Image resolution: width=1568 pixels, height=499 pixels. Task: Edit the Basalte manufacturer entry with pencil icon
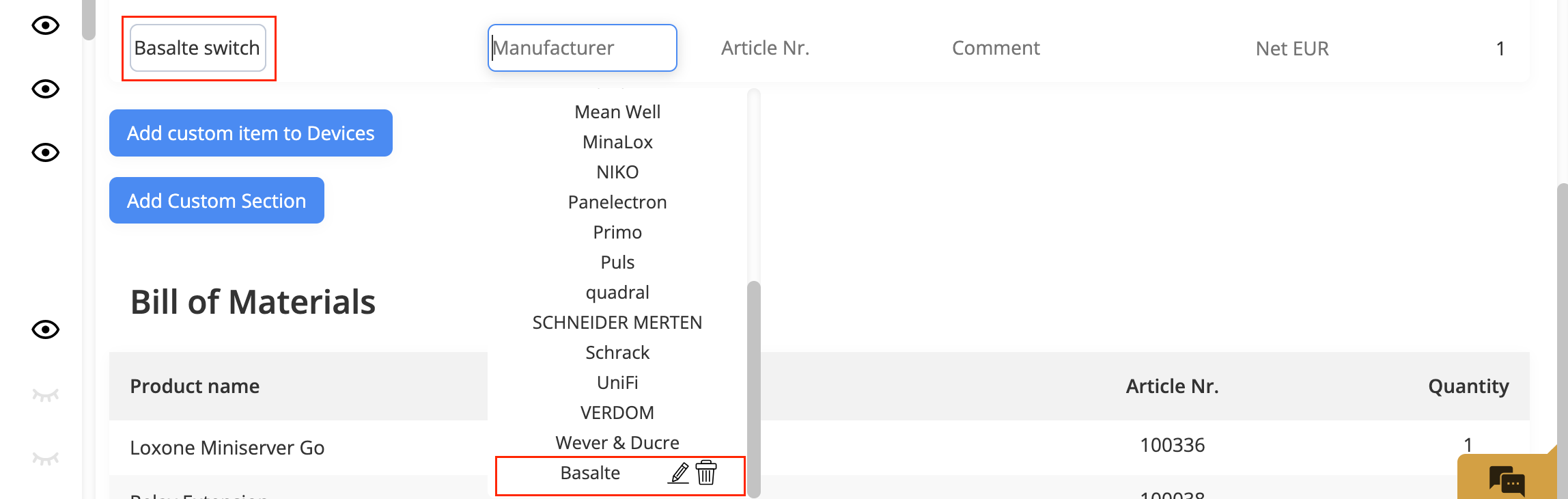point(678,473)
